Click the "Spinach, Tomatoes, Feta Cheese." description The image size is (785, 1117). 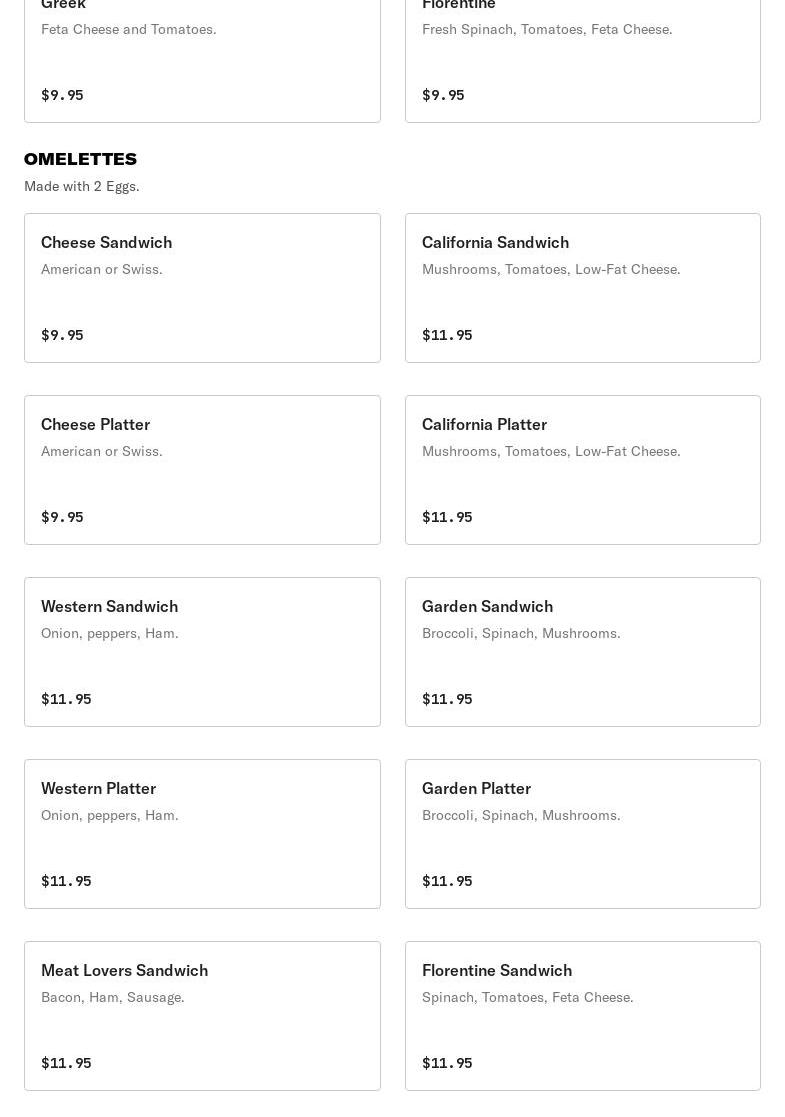[527, 997]
